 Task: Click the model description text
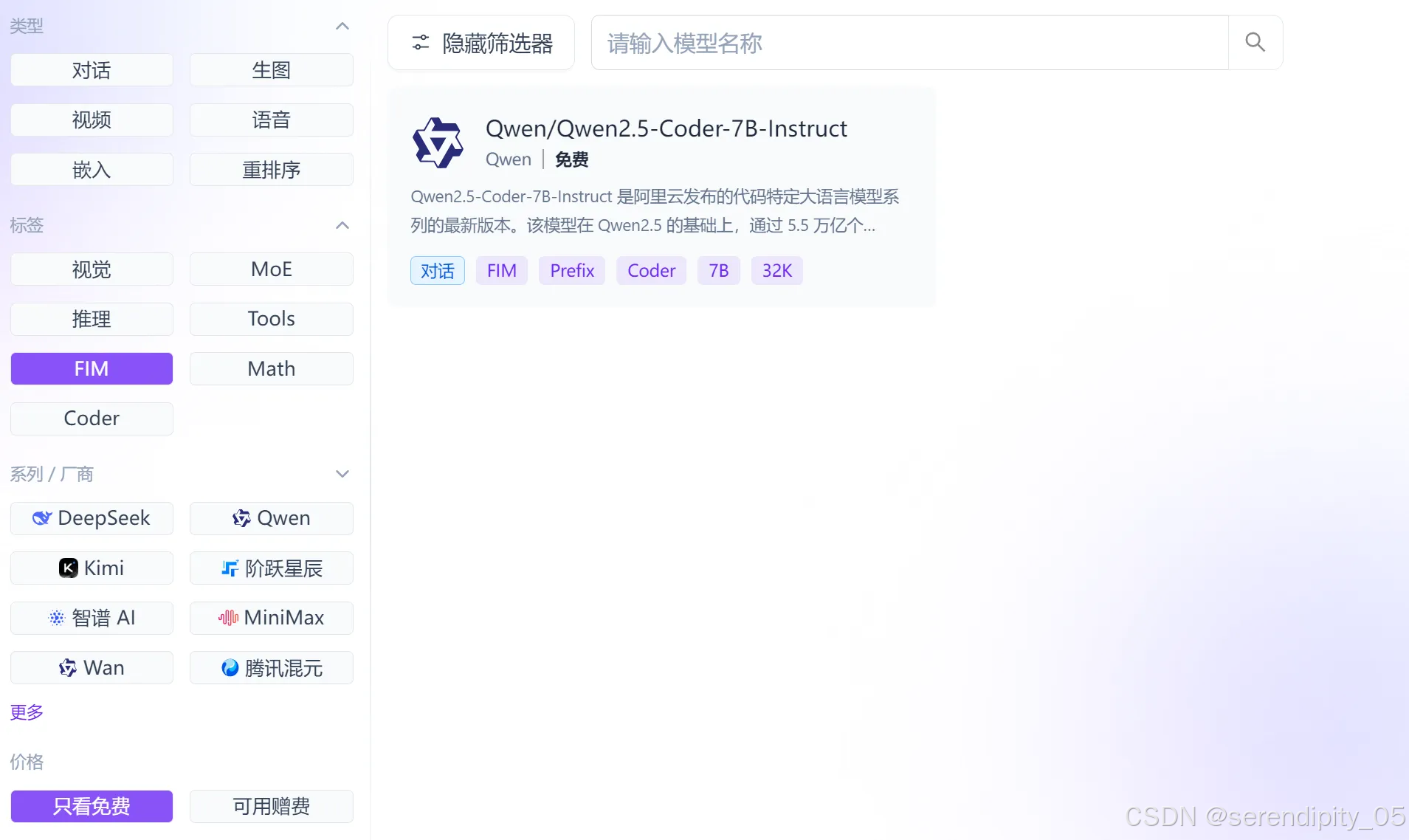pyautogui.click(x=655, y=211)
